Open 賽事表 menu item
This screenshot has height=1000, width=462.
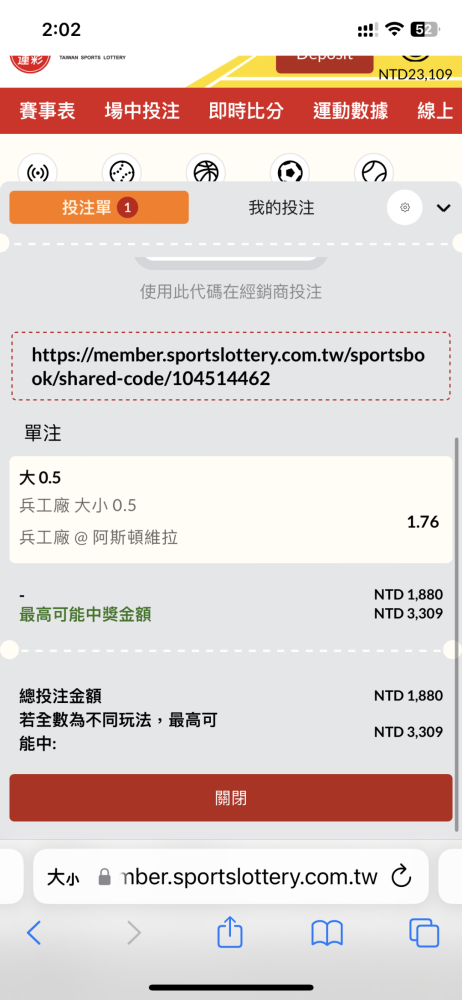(47, 111)
